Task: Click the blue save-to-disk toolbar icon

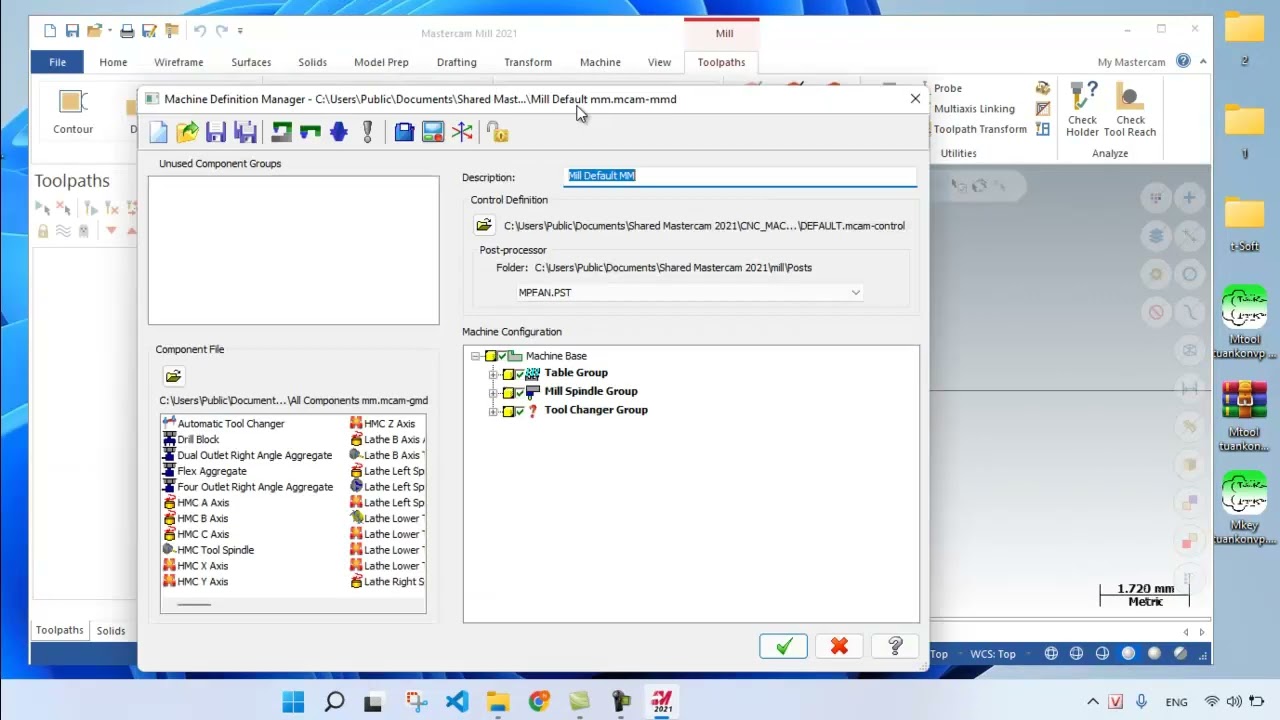Action: pos(404,132)
